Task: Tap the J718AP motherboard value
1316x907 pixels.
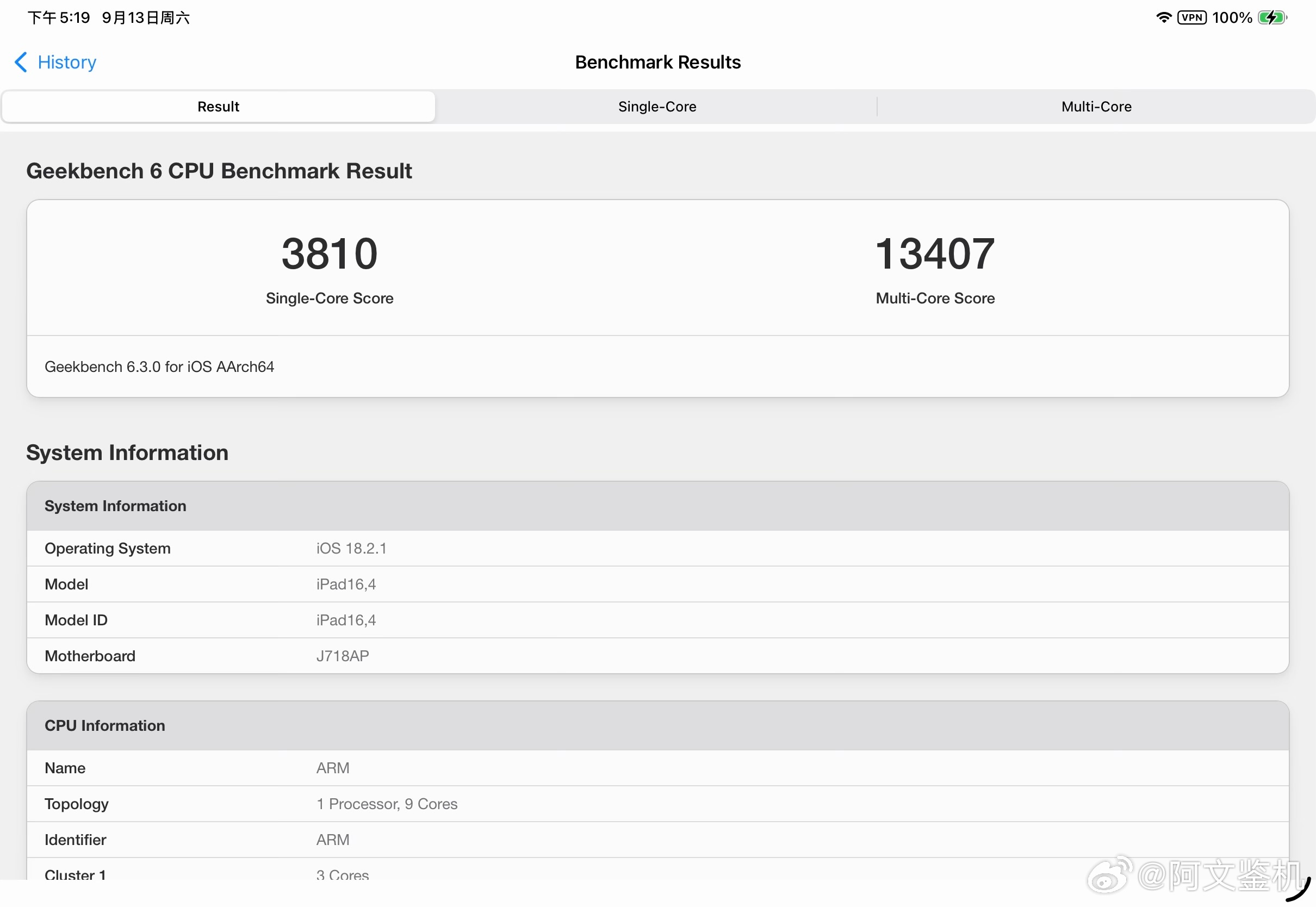Action: point(343,655)
